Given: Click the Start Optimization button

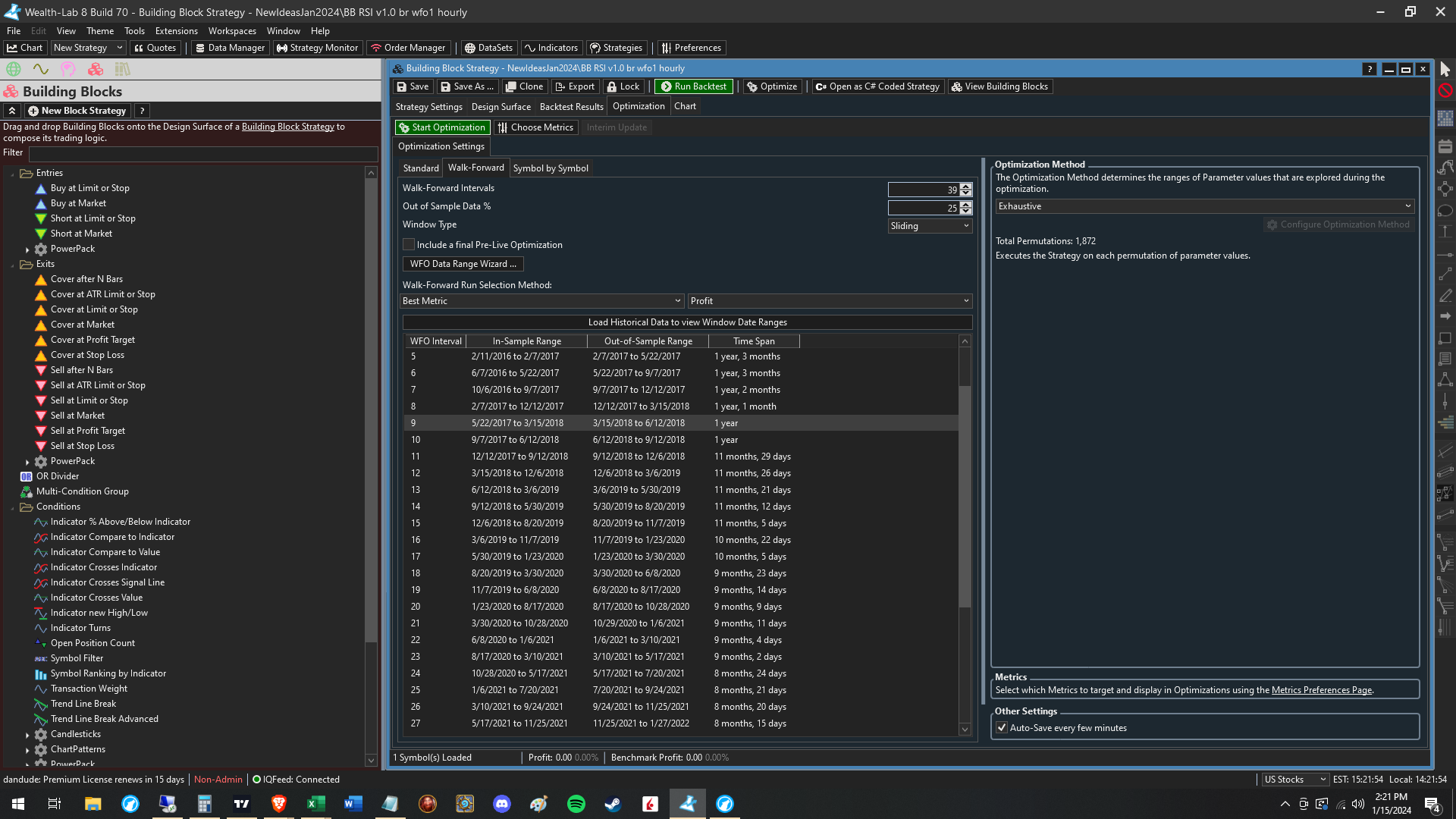Looking at the screenshot, I should tap(441, 127).
